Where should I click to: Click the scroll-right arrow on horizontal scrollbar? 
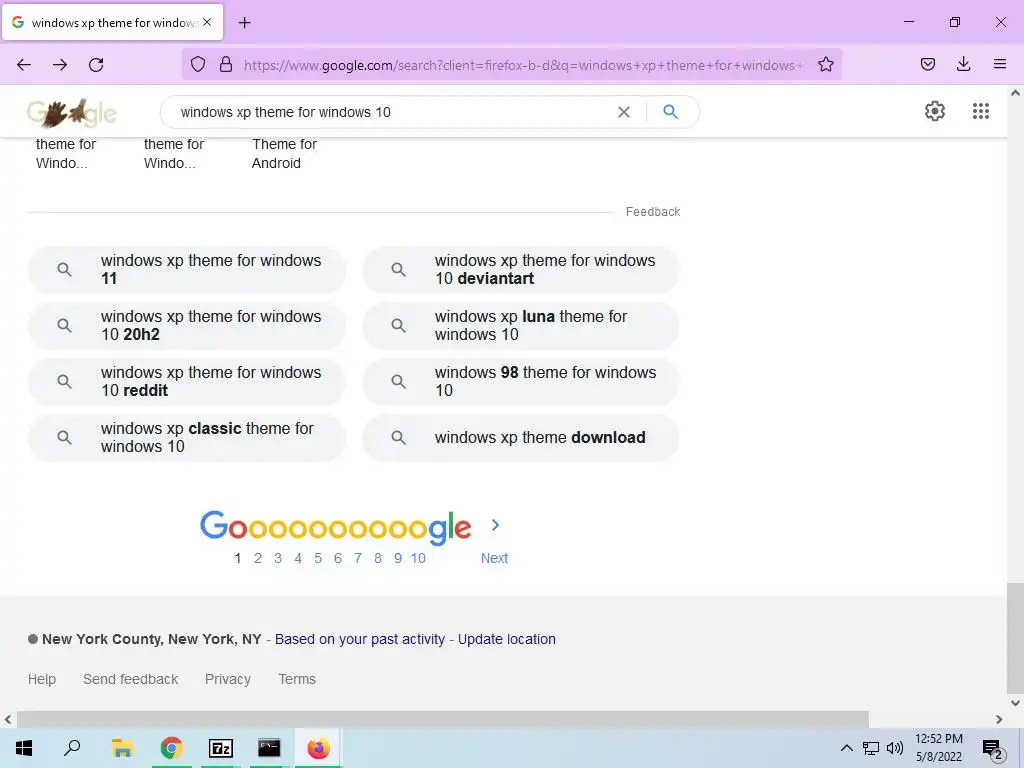click(999, 719)
